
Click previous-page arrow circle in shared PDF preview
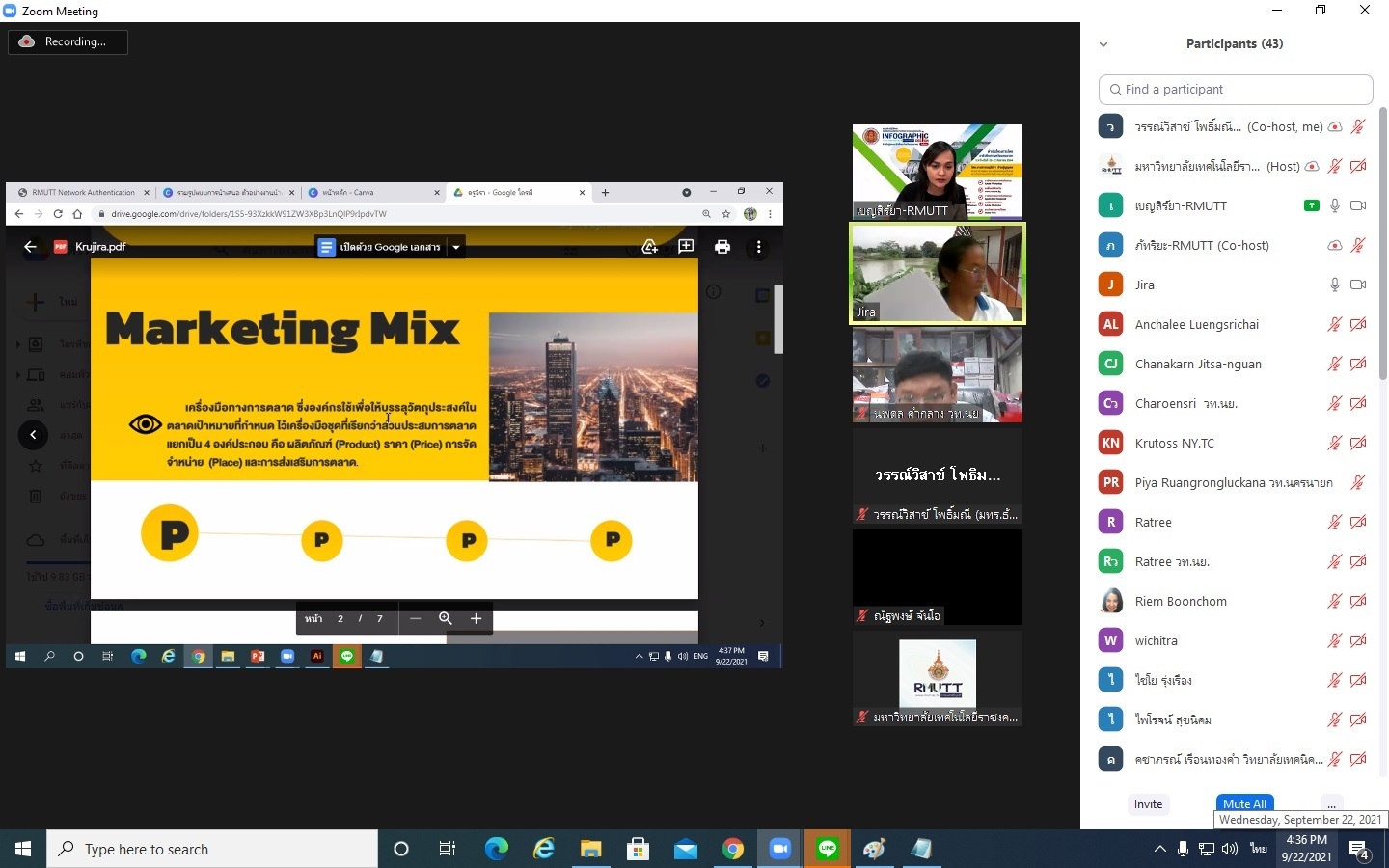click(x=33, y=435)
